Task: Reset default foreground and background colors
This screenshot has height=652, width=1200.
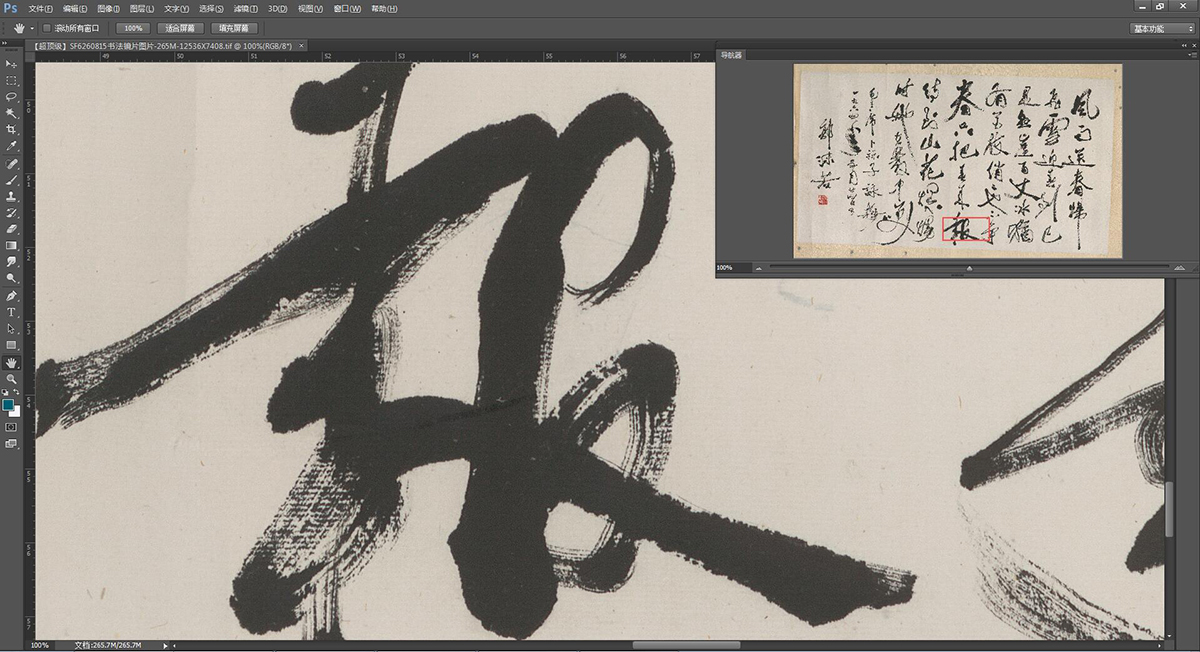Action: click(6, 393)
